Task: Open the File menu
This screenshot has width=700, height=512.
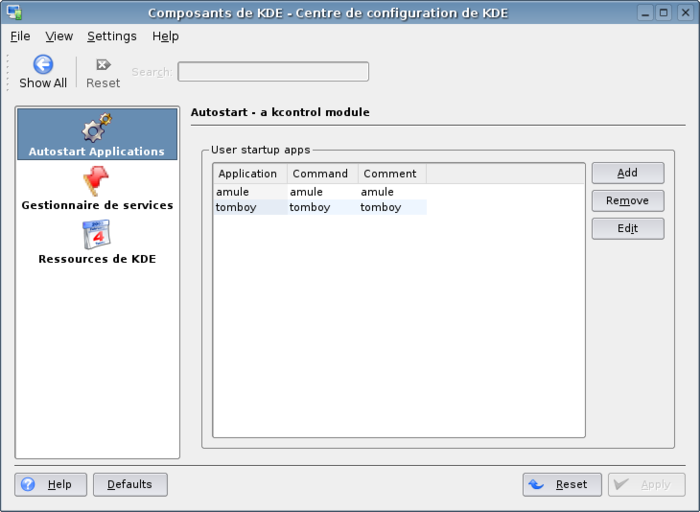Action: (20, 36)
